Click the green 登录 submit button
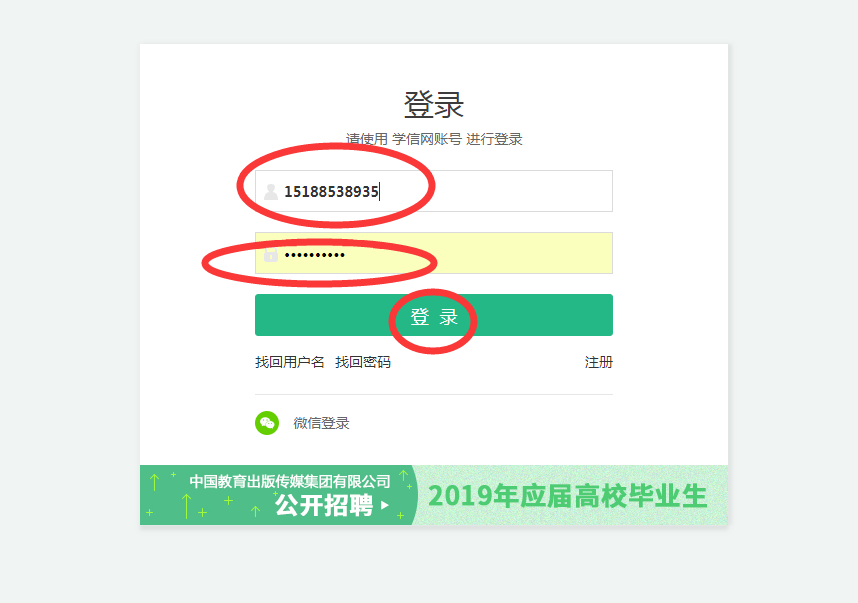The image size is (858, 603). 434,315
